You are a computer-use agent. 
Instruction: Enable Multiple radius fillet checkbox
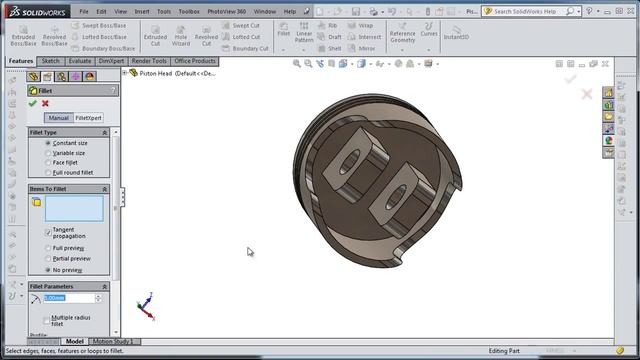47,320
